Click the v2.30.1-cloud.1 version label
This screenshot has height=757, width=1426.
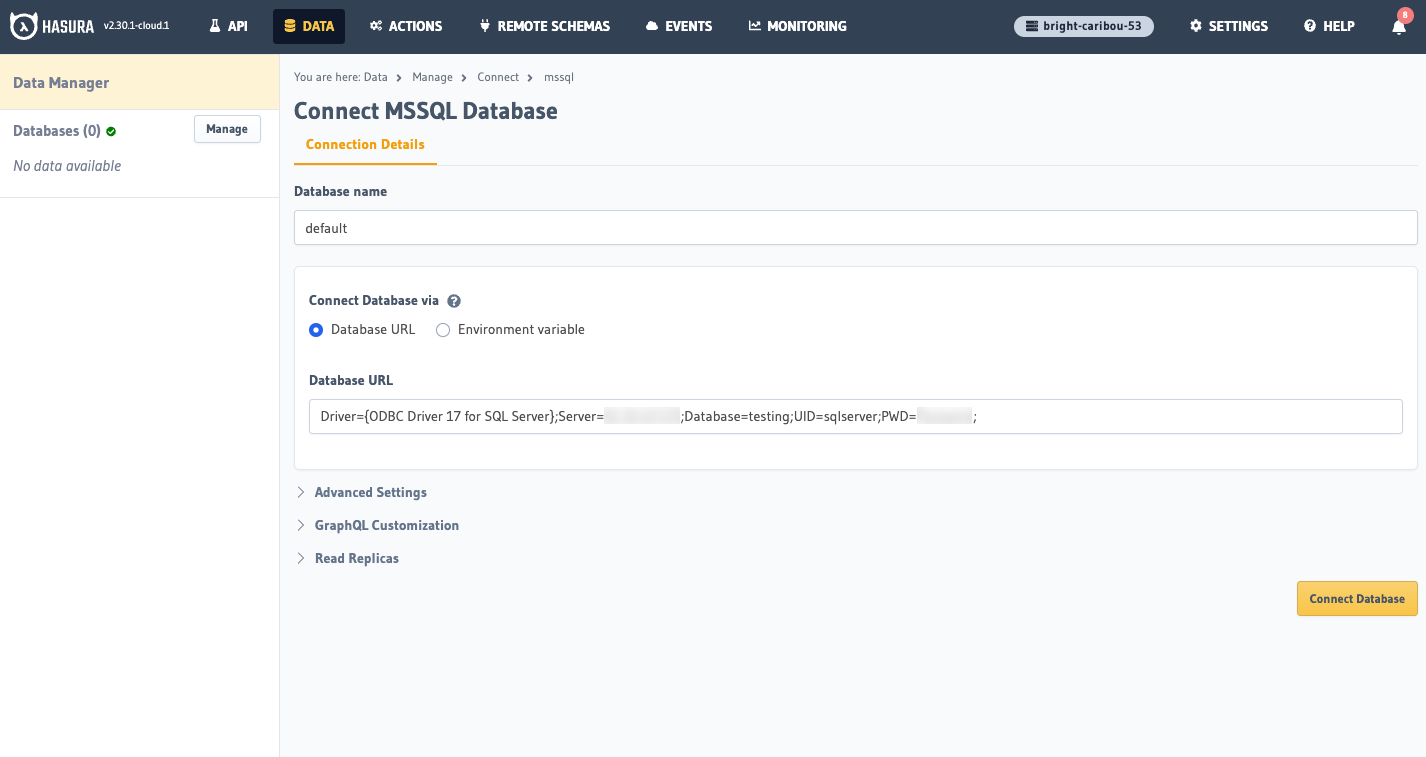click(x=136, y=26)
